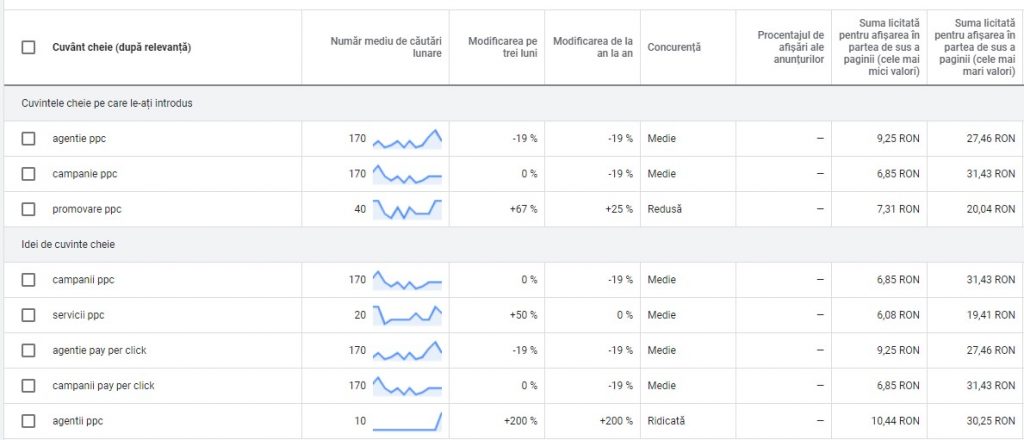Click the sparkline in the "agentie pay per click" row
This screenshot has width=1024, height=440.
pos(407,351)
